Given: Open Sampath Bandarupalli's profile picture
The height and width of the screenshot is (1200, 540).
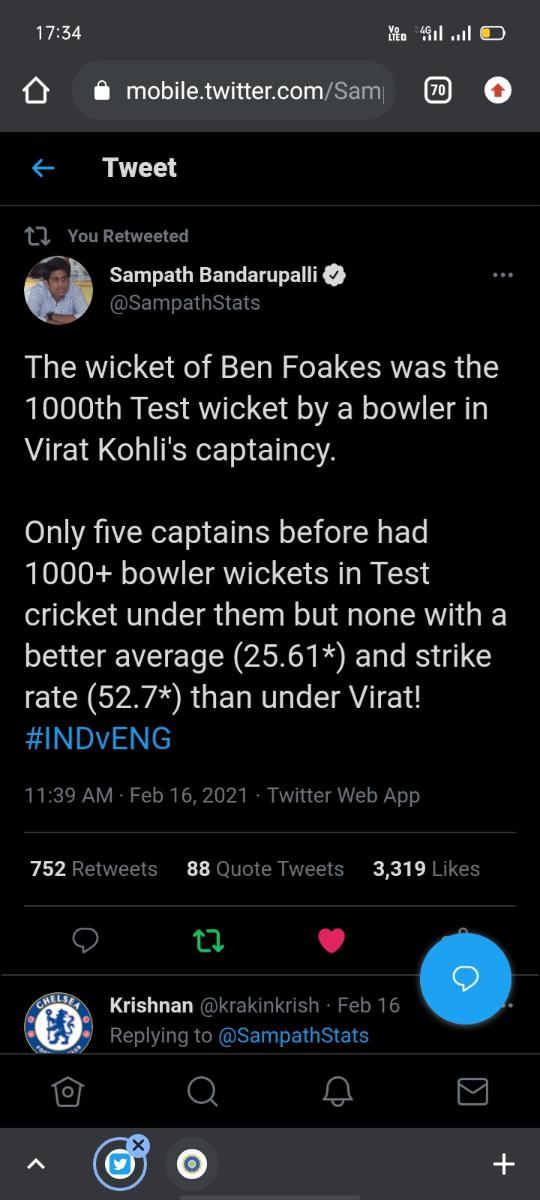Looking at the screenshot, I should point(58,290).
